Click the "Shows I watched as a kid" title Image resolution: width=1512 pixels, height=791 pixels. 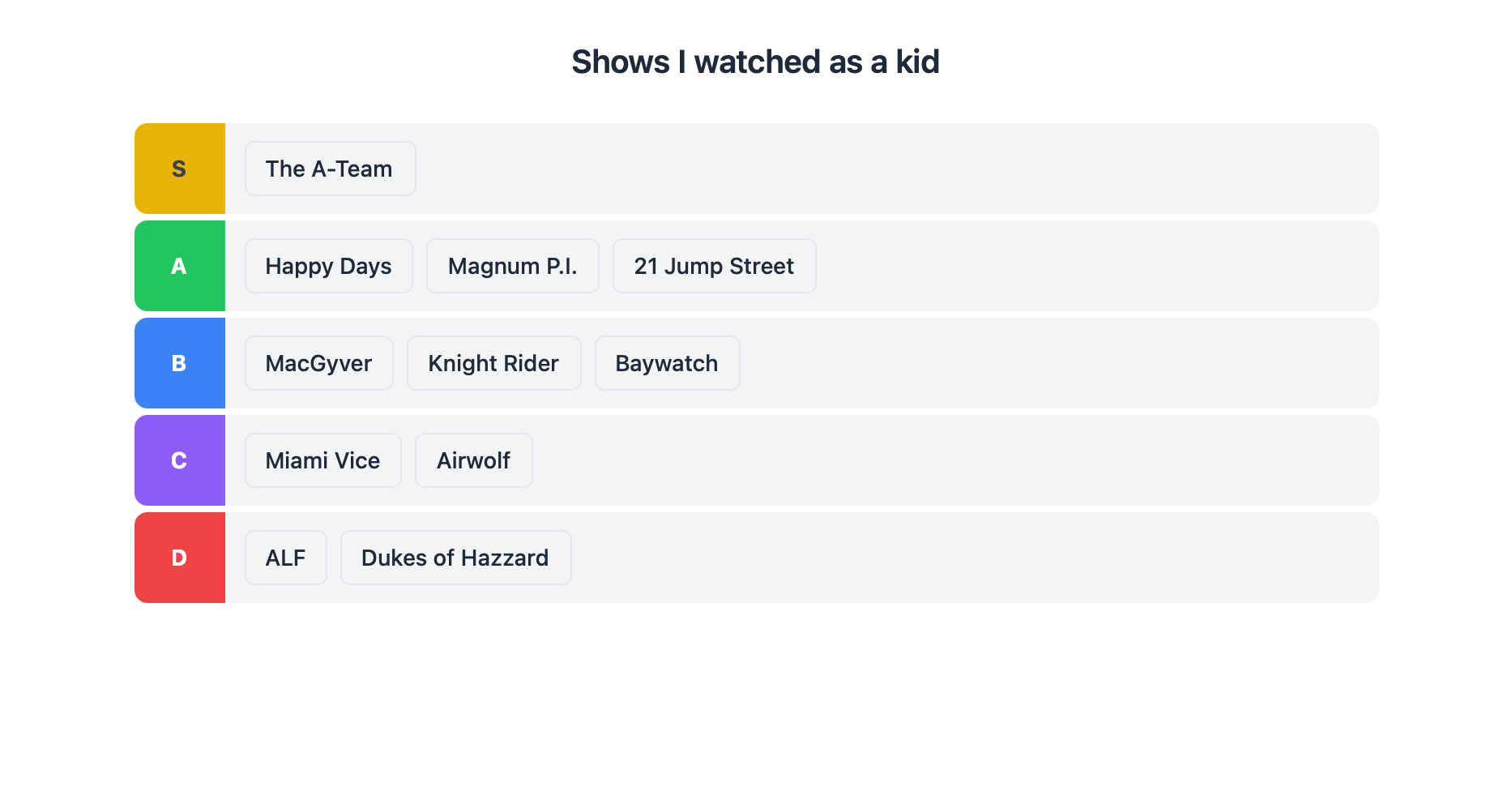[x=755, y=62]
